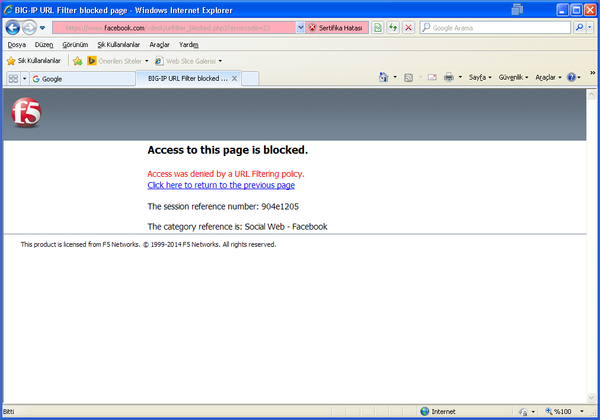
Task: Click the Access to this page is blocked heading
Action: [228, 150]
